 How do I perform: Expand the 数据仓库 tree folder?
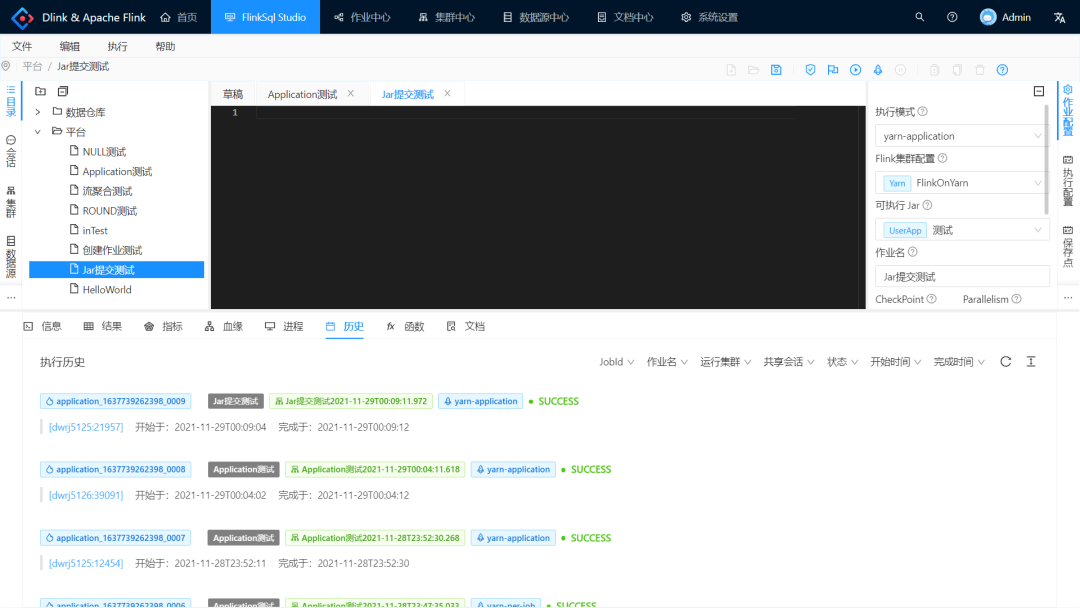point(38,112)
